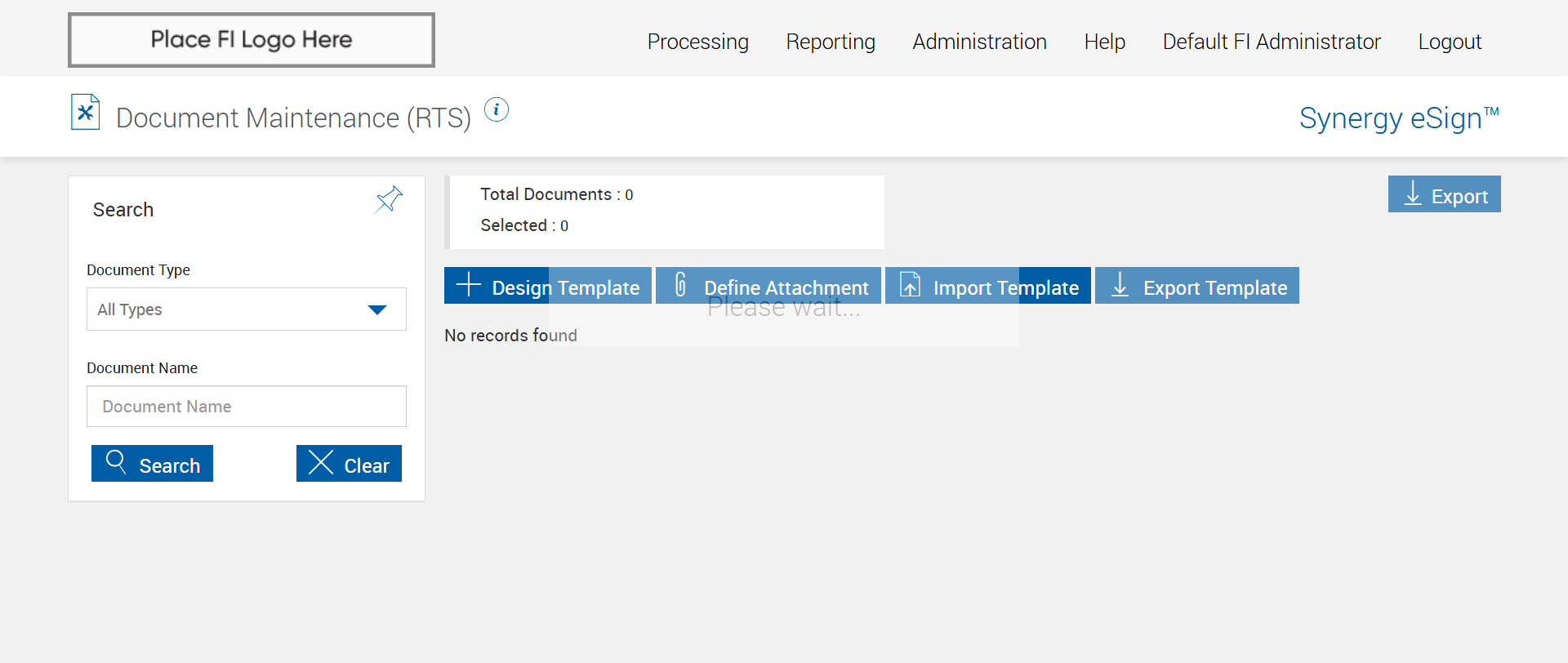Open the Processing menu
The image size is (1568, 663).
697,42
